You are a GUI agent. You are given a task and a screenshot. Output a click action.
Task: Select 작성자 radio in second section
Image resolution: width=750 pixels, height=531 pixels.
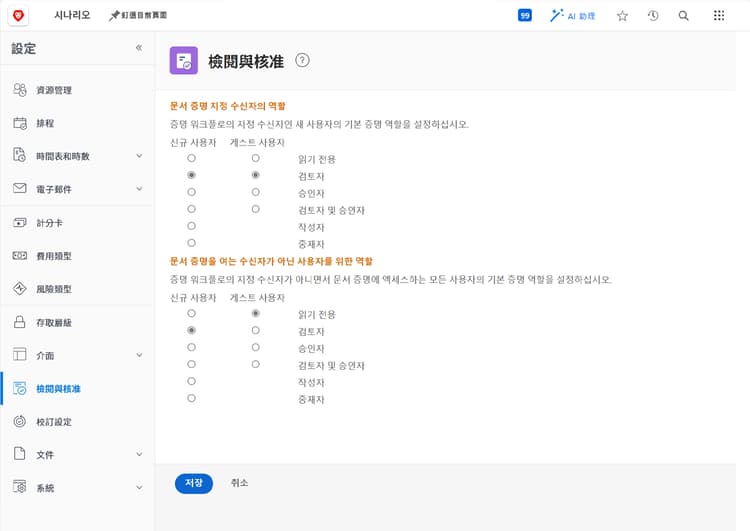point(191,381)
